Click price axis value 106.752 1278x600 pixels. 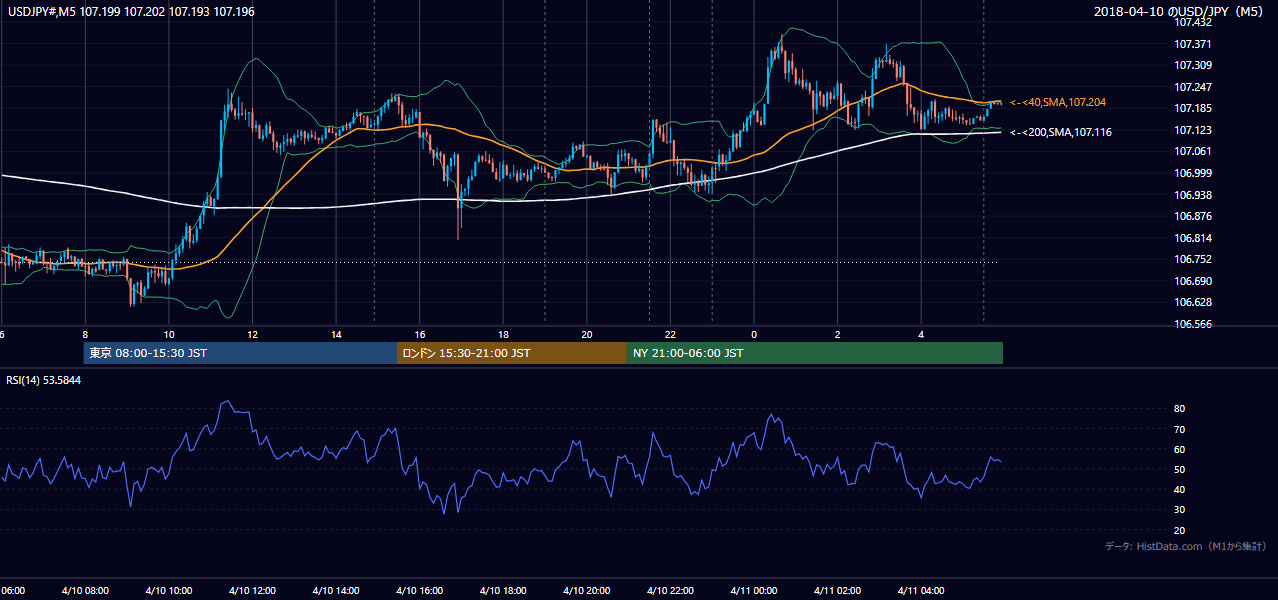pos(1192,260)
